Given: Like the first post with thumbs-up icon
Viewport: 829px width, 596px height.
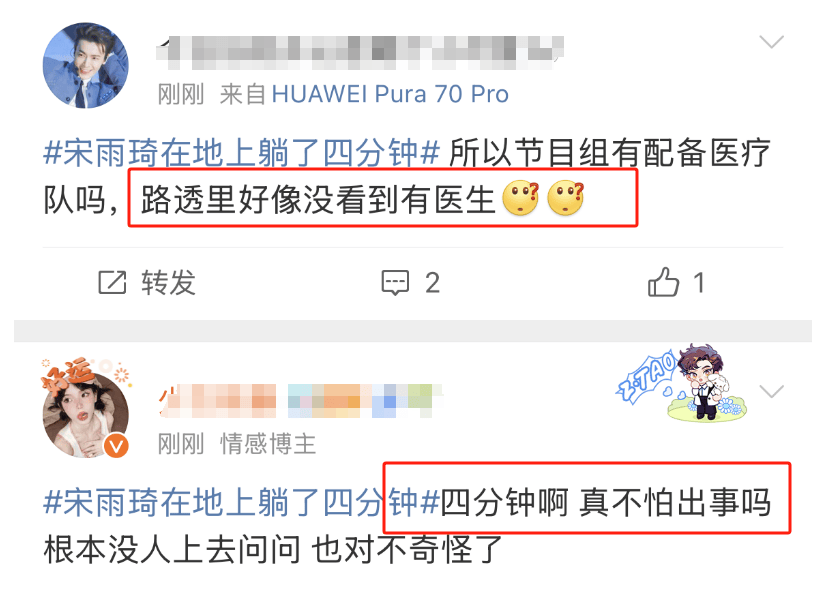Looking at the screenshot, I should 664,281.
